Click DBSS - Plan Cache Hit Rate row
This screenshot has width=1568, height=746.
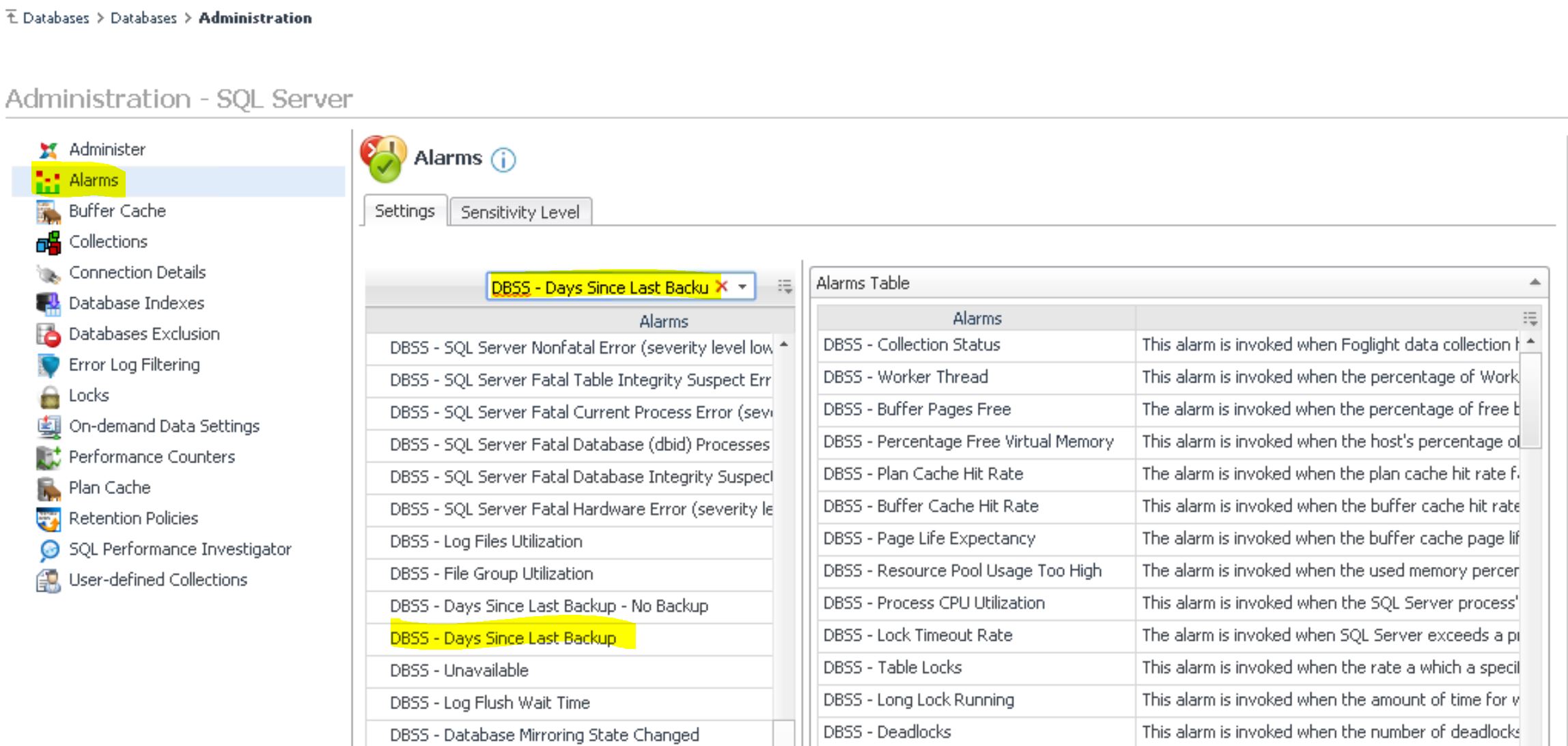(x=1168, y=474)
